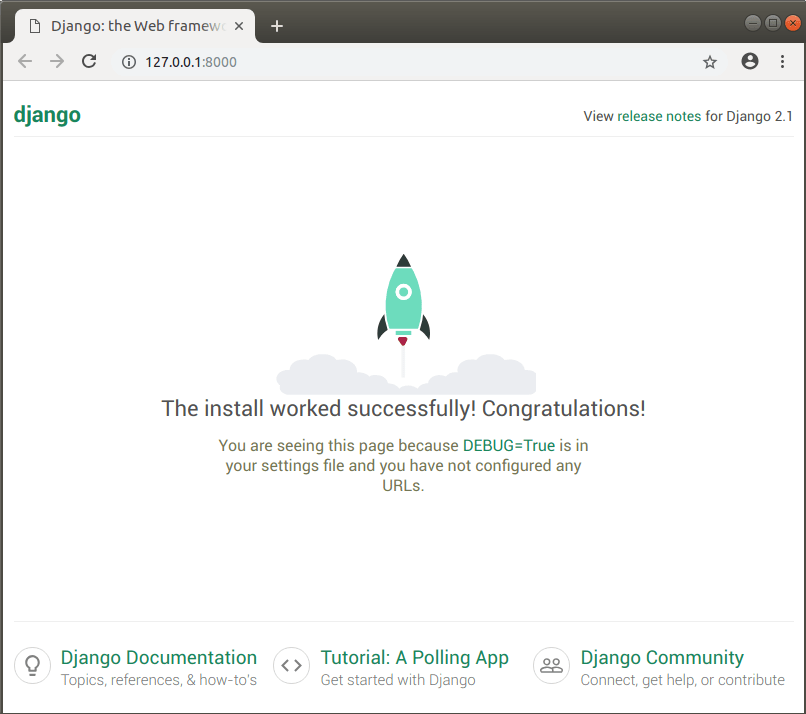Minimize the browser window
This screenshot has width=806, height=714.
pos(753,23)
